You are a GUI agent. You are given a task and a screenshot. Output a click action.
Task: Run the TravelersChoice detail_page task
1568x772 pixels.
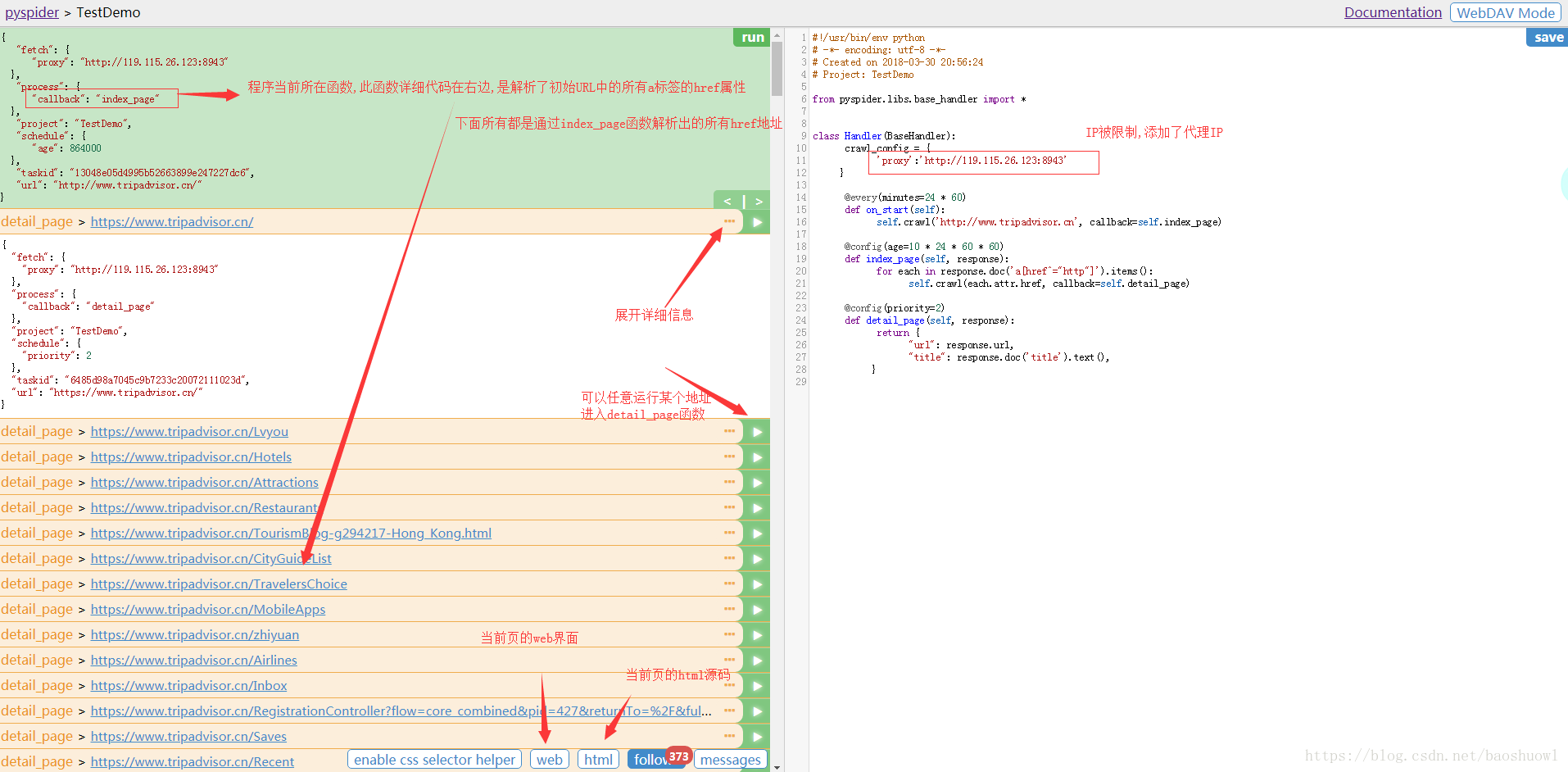tap(756, 584)
